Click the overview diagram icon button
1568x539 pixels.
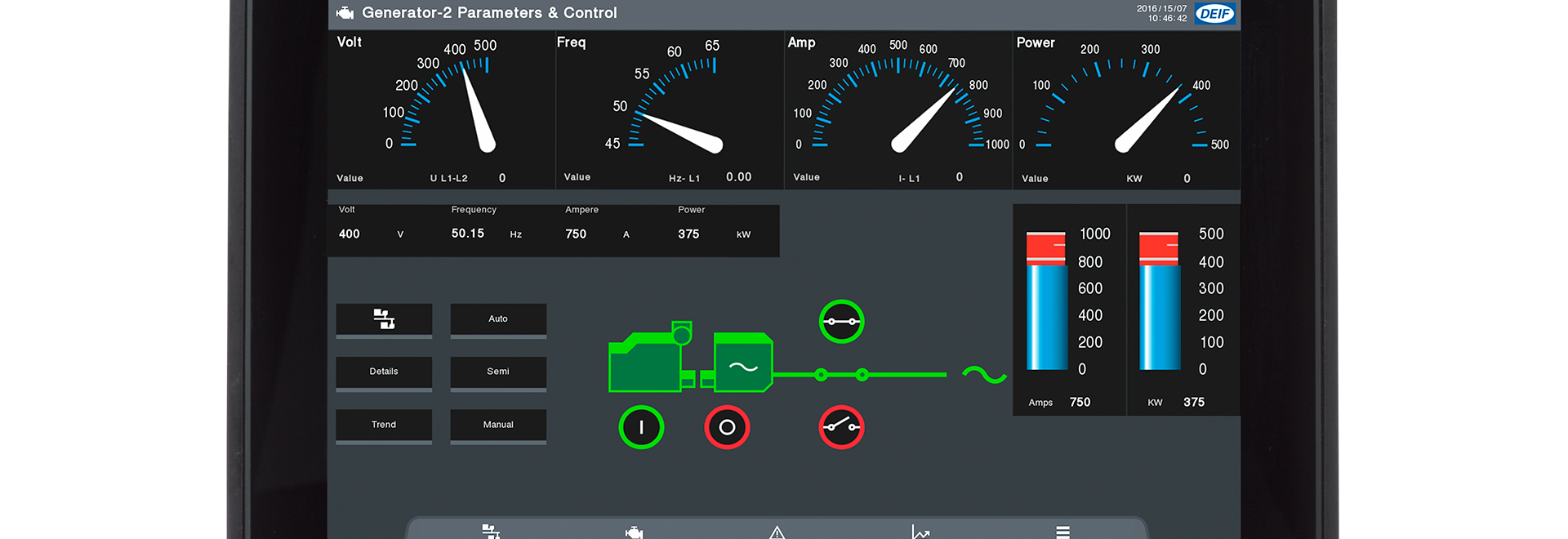coord(384,319)
